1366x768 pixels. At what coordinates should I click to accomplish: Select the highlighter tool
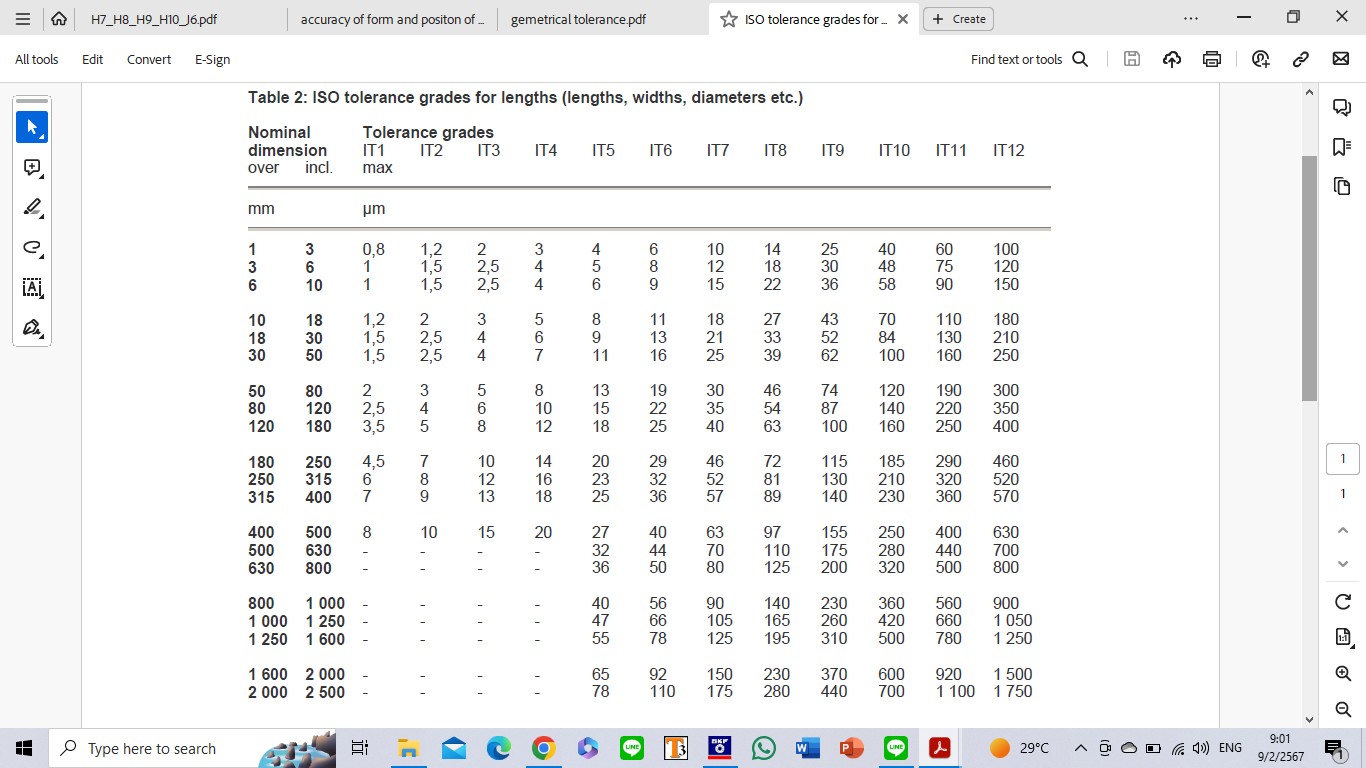click(x=32, y=208)
